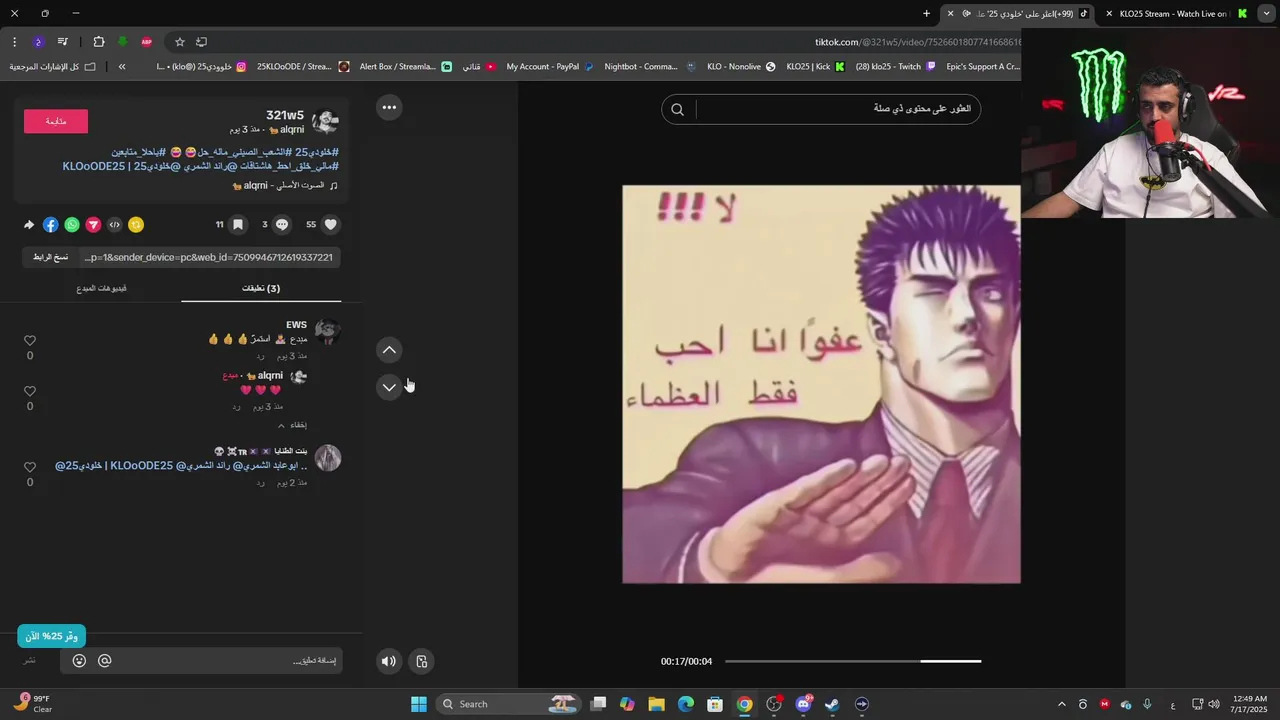This screenshot has width=1280, height=720.
Task: Click the وفّر 25% الآن promo badge
Action: point(52,636)
